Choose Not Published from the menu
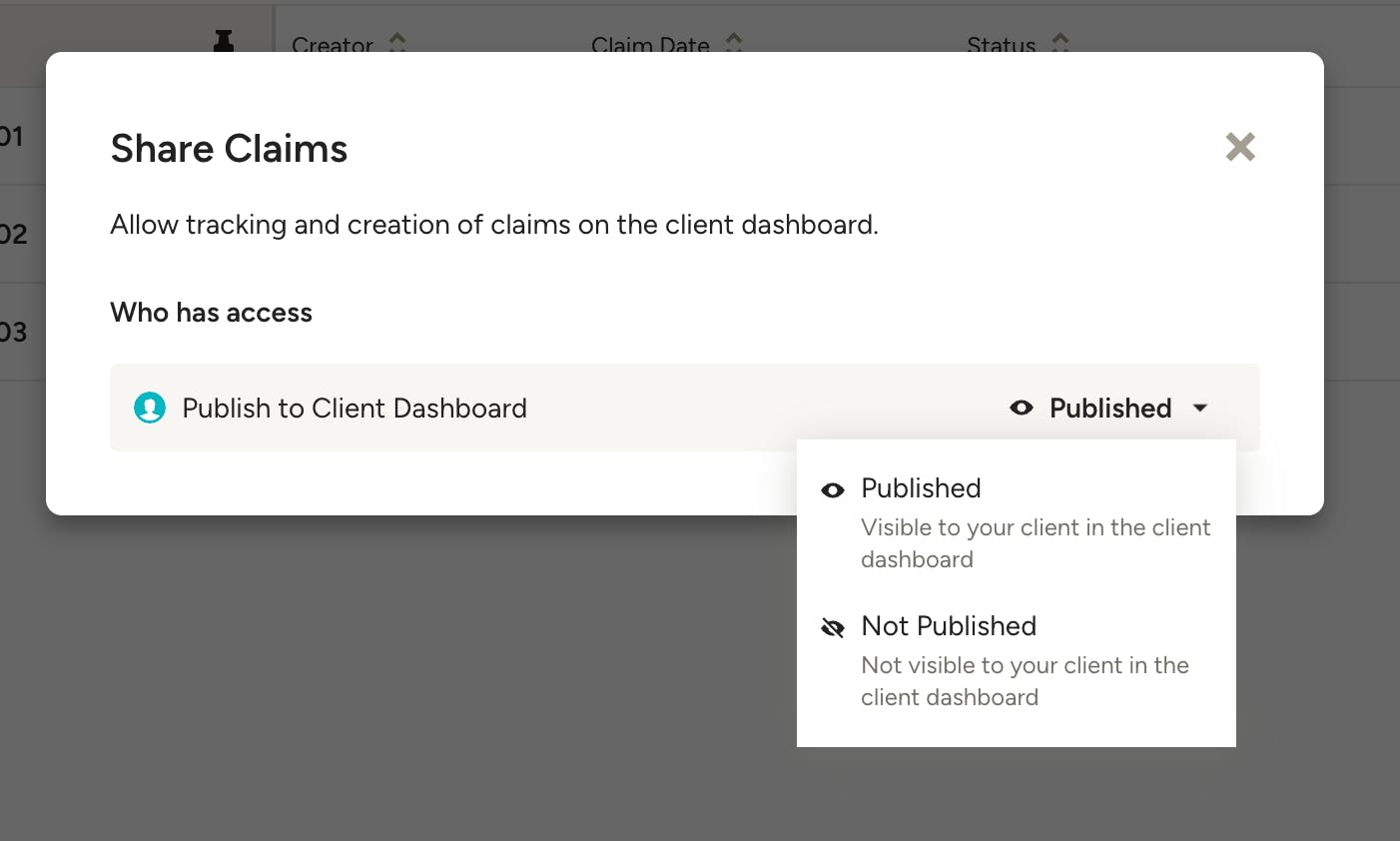1400x841 pixels. coord(1017,660)
